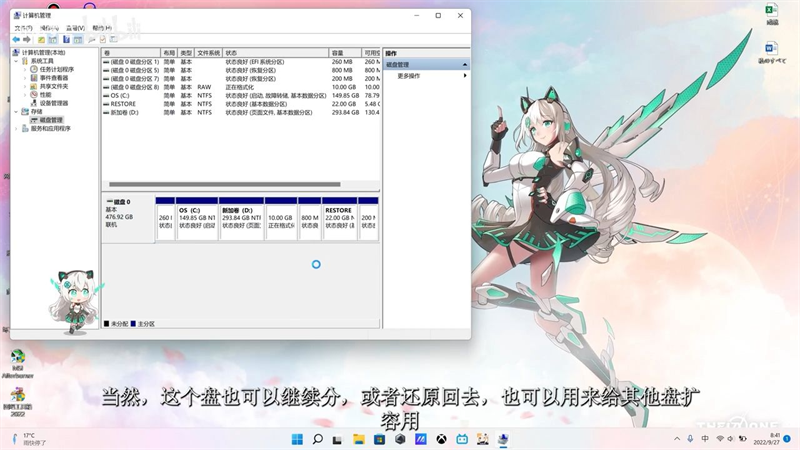Viewport: 800px width, 450px height.
Task: Open Task View from the taskbar
Action: 337,439
